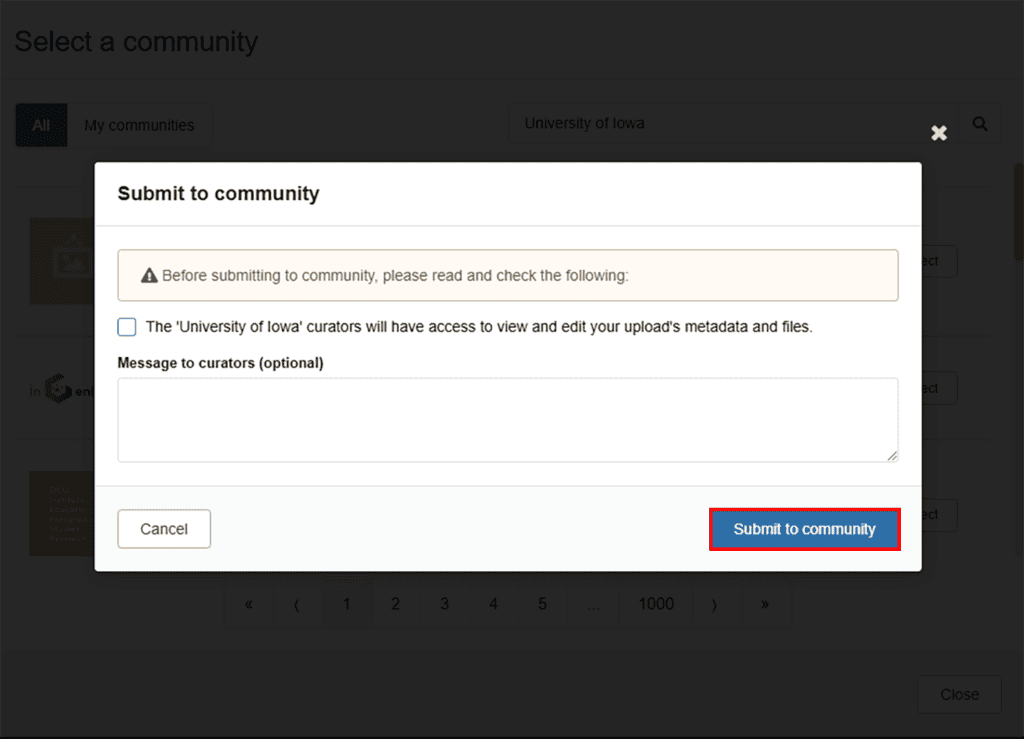The image size is (1024, 739).
Task: Close the dialog with the white X icon
Action: tap(939, 133)
